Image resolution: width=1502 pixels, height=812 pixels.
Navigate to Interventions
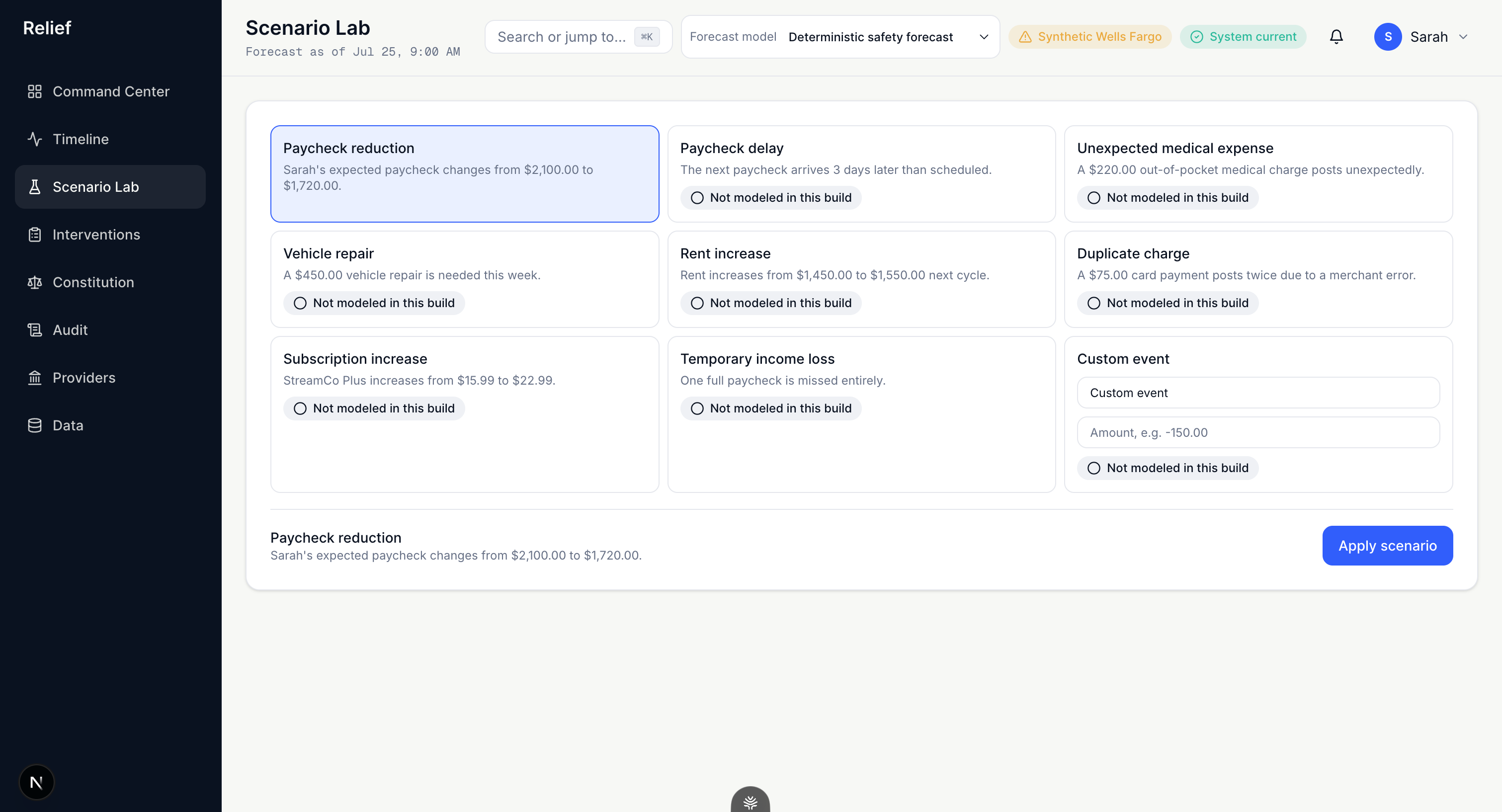pyautogui.click(x=110, y=235)
